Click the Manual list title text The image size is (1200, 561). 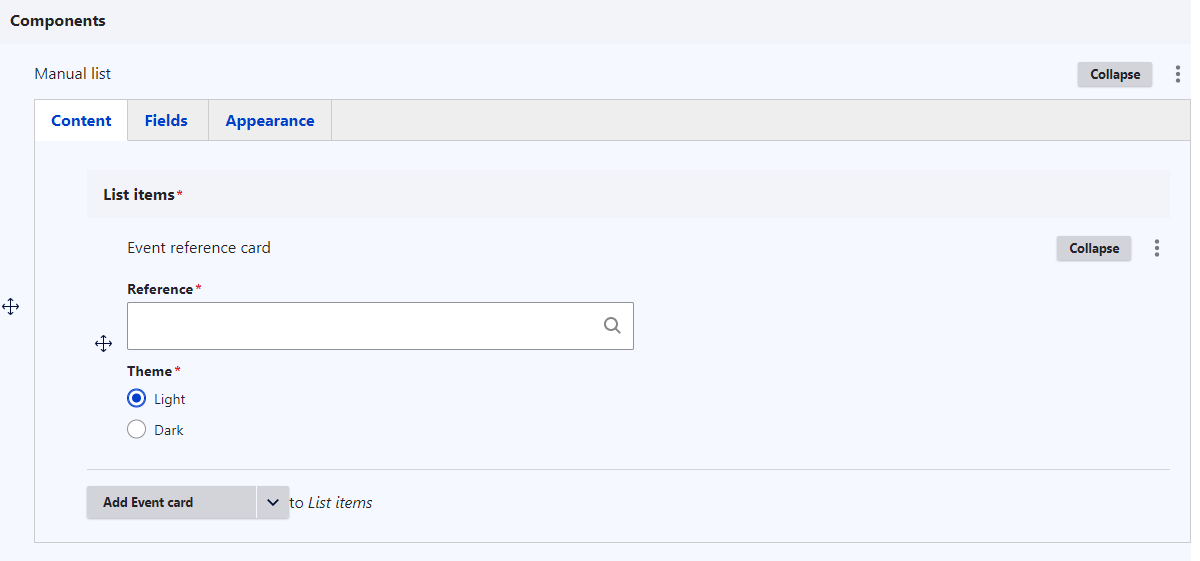tap(73, 74)
